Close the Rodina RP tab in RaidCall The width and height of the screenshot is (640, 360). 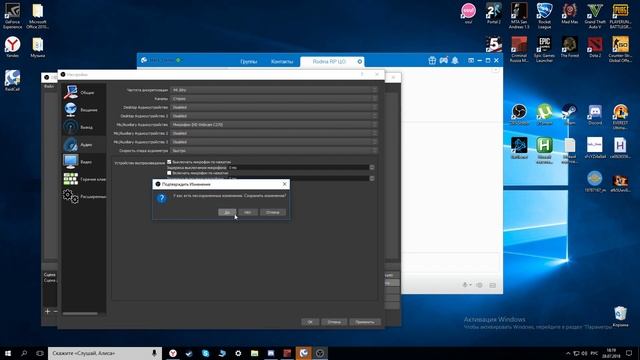pos(360,61)
